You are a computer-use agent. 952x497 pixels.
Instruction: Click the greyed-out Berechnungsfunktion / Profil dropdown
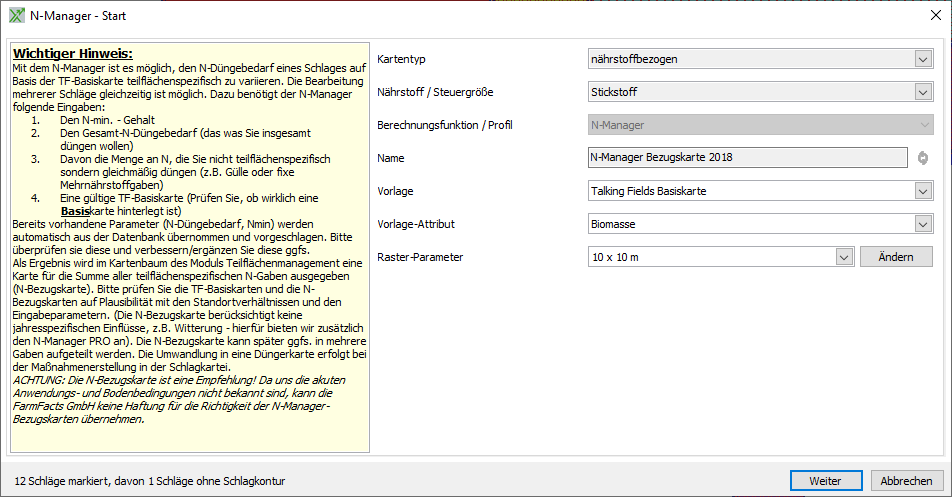pyautogui.click(x=760, y=125)
